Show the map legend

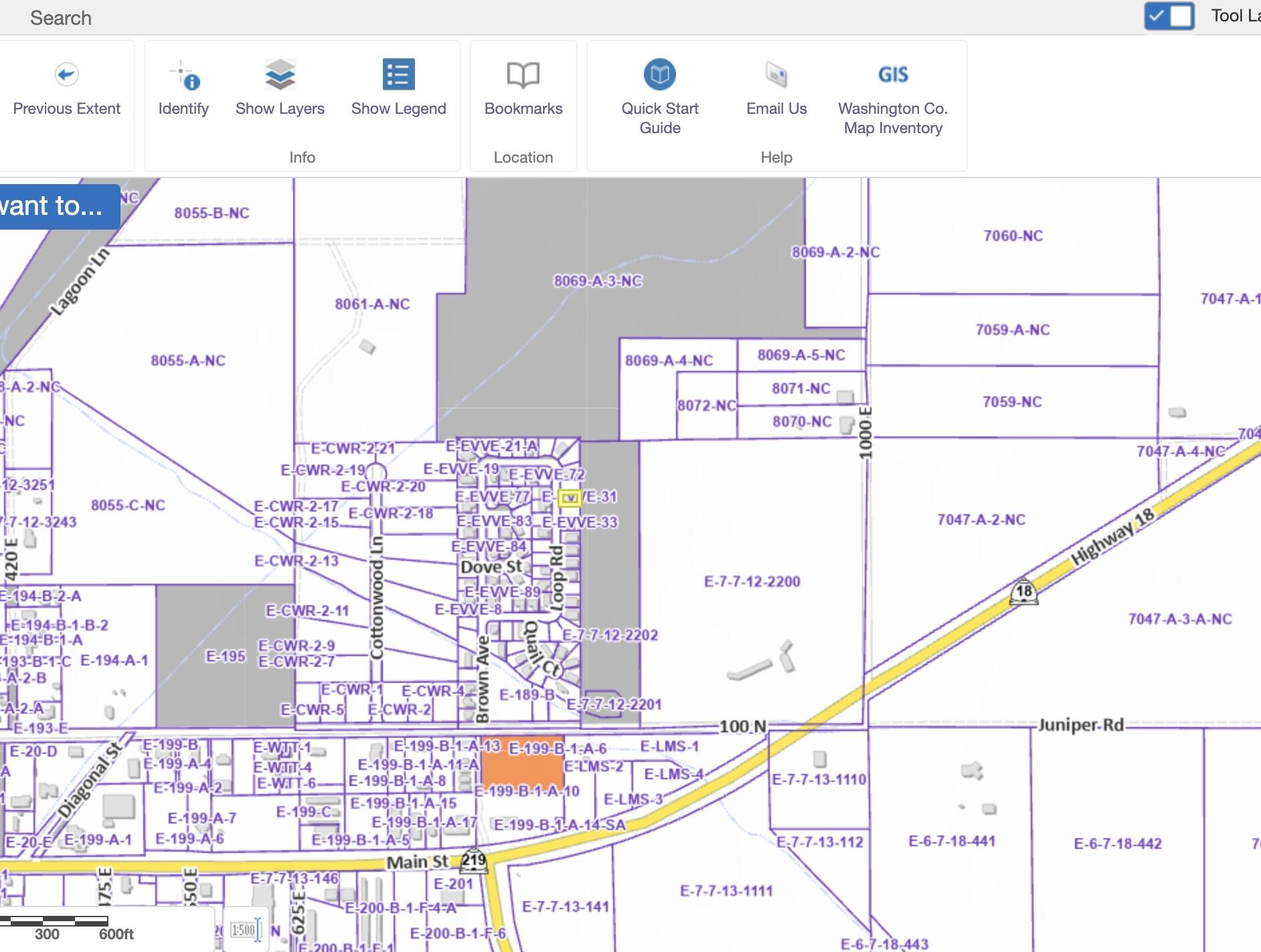click(x=398, y=75)
